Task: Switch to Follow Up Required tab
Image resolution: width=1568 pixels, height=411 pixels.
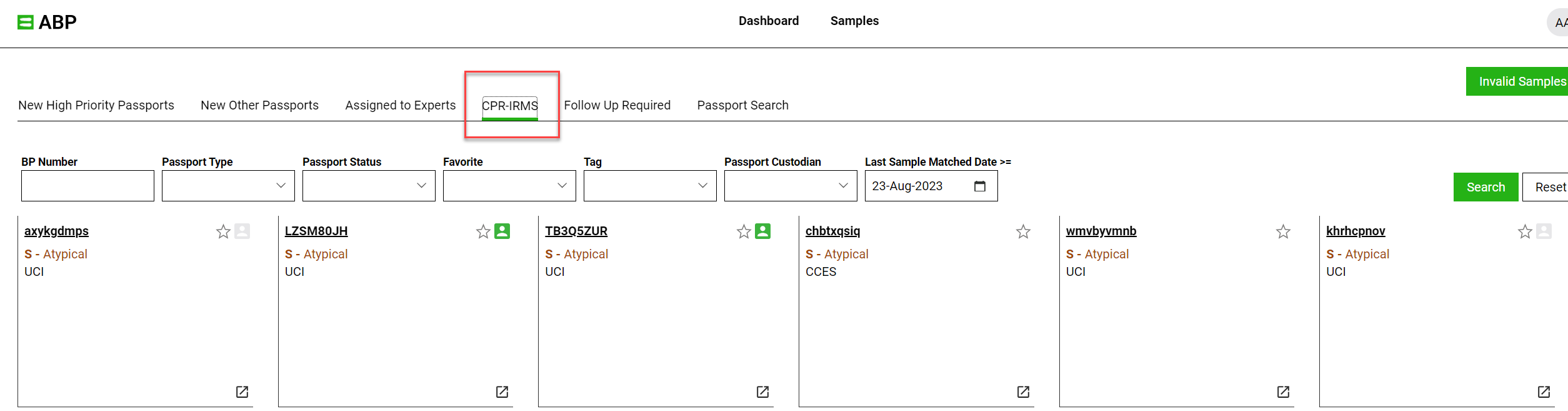Action: coord(617,105)
